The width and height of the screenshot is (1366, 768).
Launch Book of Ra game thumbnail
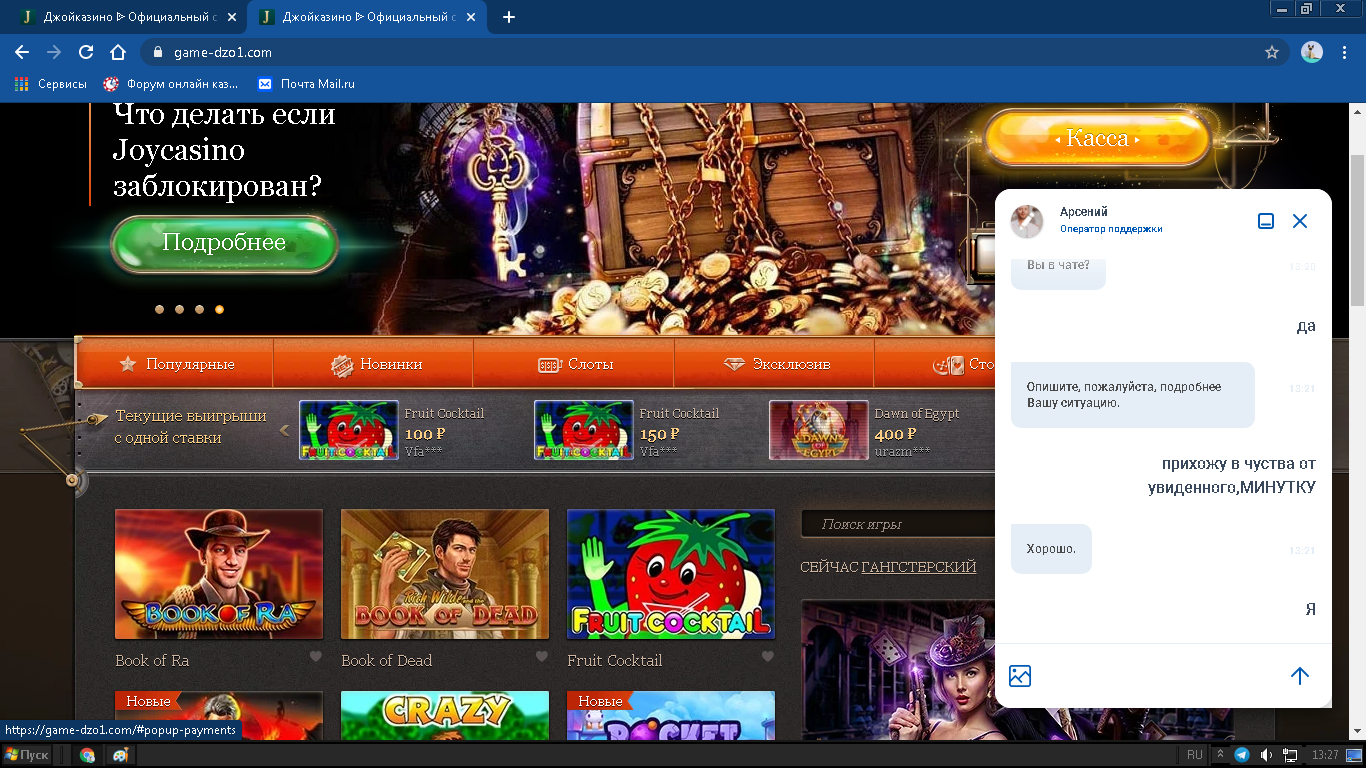click(x=219, y=574)
